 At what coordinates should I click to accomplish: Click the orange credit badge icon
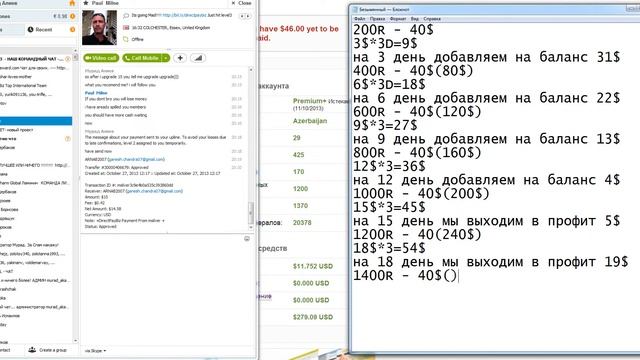(73, 16)
